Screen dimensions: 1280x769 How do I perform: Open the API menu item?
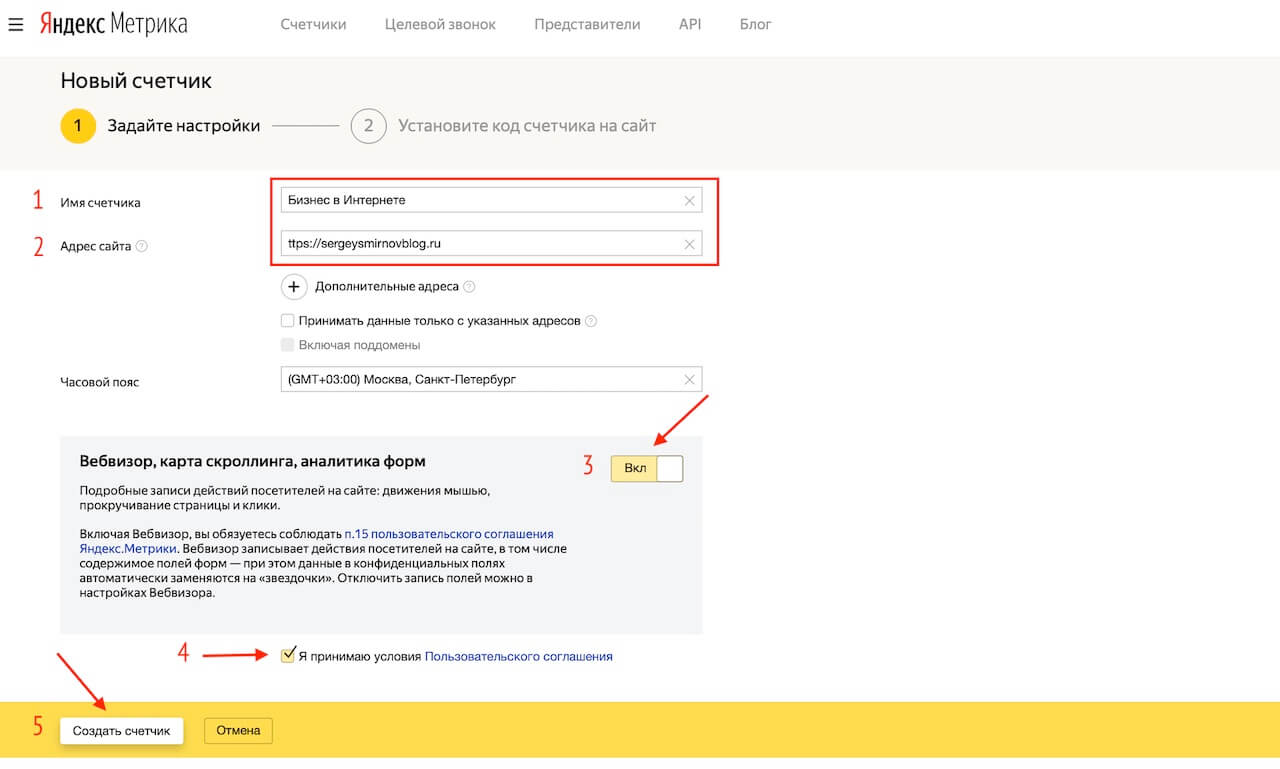click(690, 24)
